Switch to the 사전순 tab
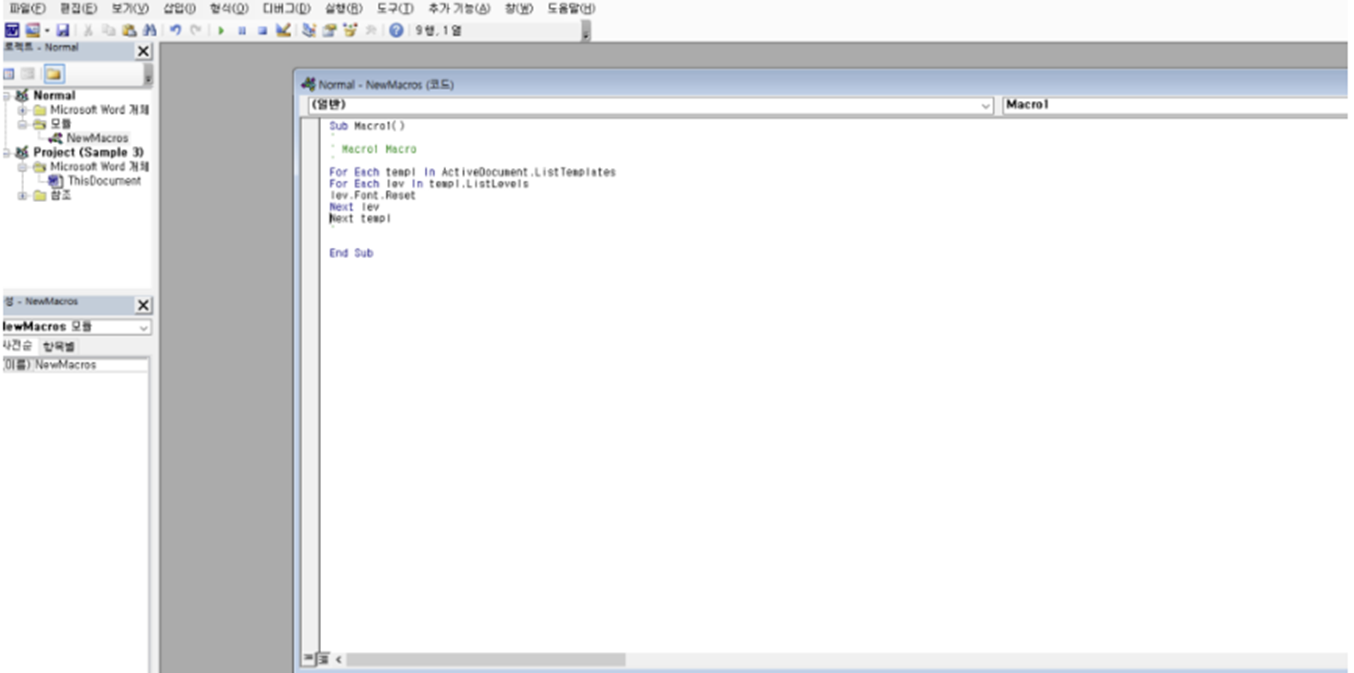The image size is (1354, 673). tap(17, 345)
